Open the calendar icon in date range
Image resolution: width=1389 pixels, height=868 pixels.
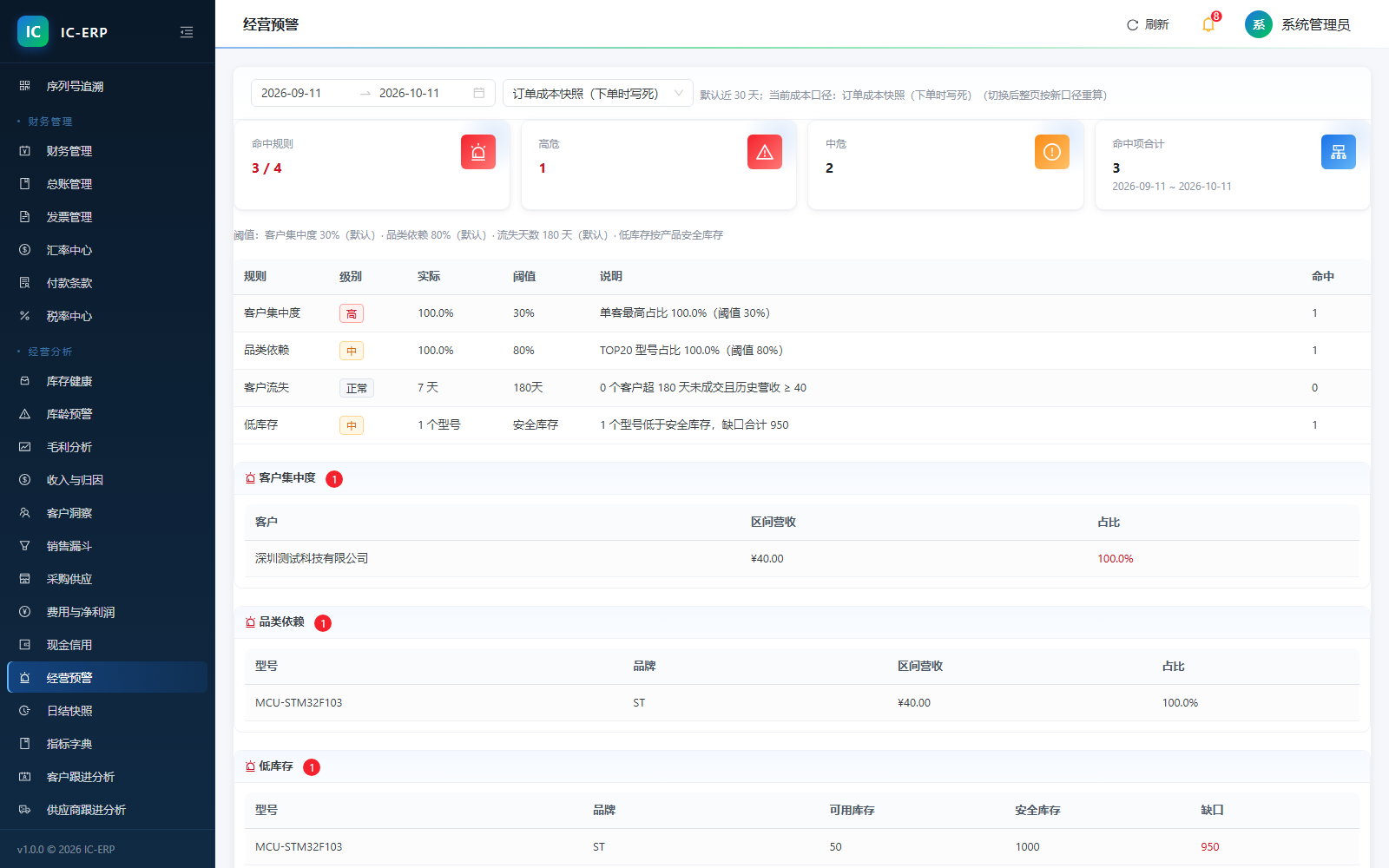tap(479, 93)
